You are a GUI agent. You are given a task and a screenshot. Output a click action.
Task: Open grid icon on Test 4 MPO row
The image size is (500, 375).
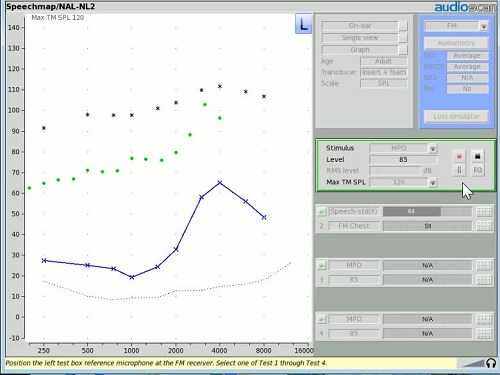click(484, 319)
